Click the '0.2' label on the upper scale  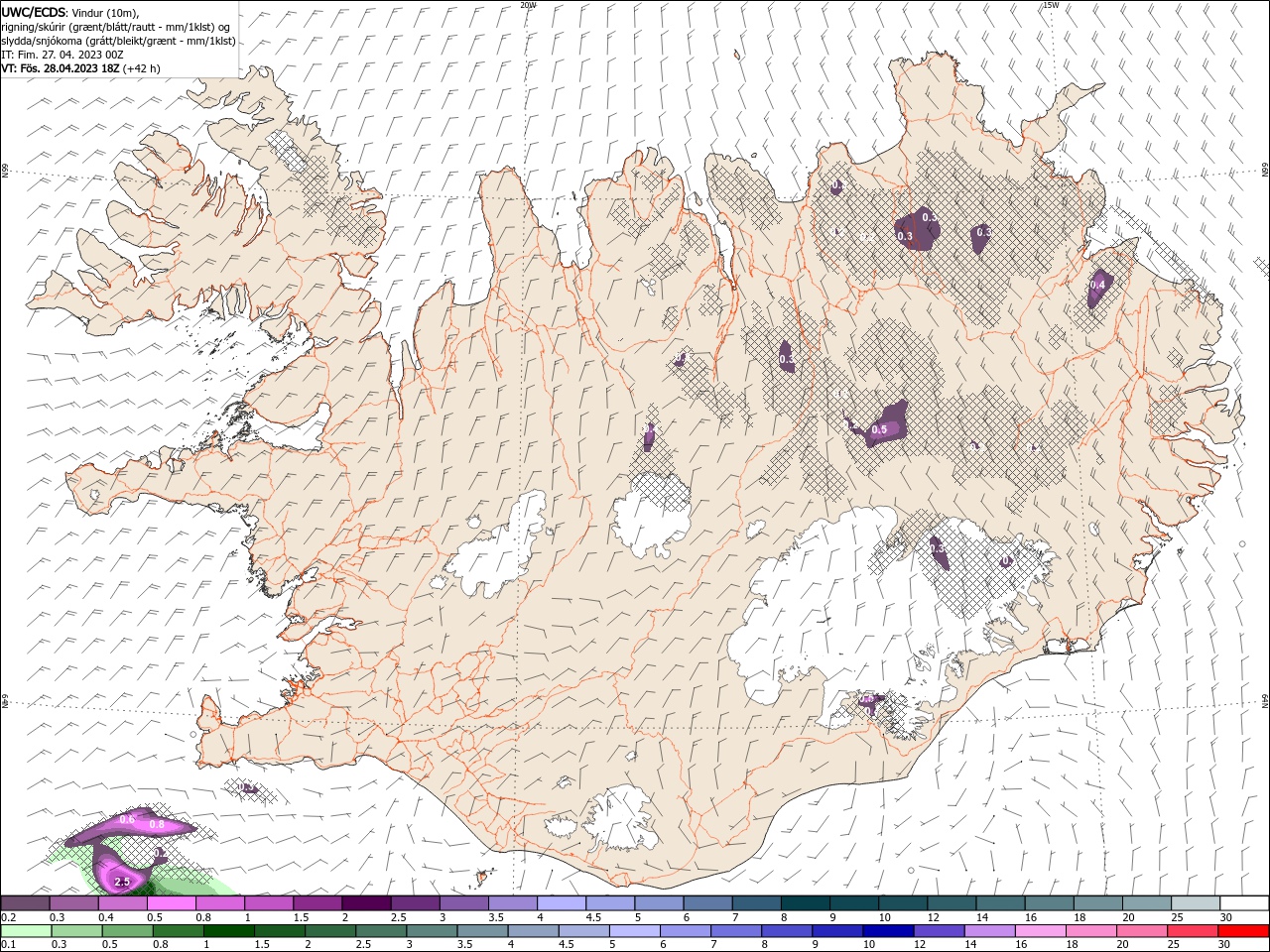[x=8, y=917]
